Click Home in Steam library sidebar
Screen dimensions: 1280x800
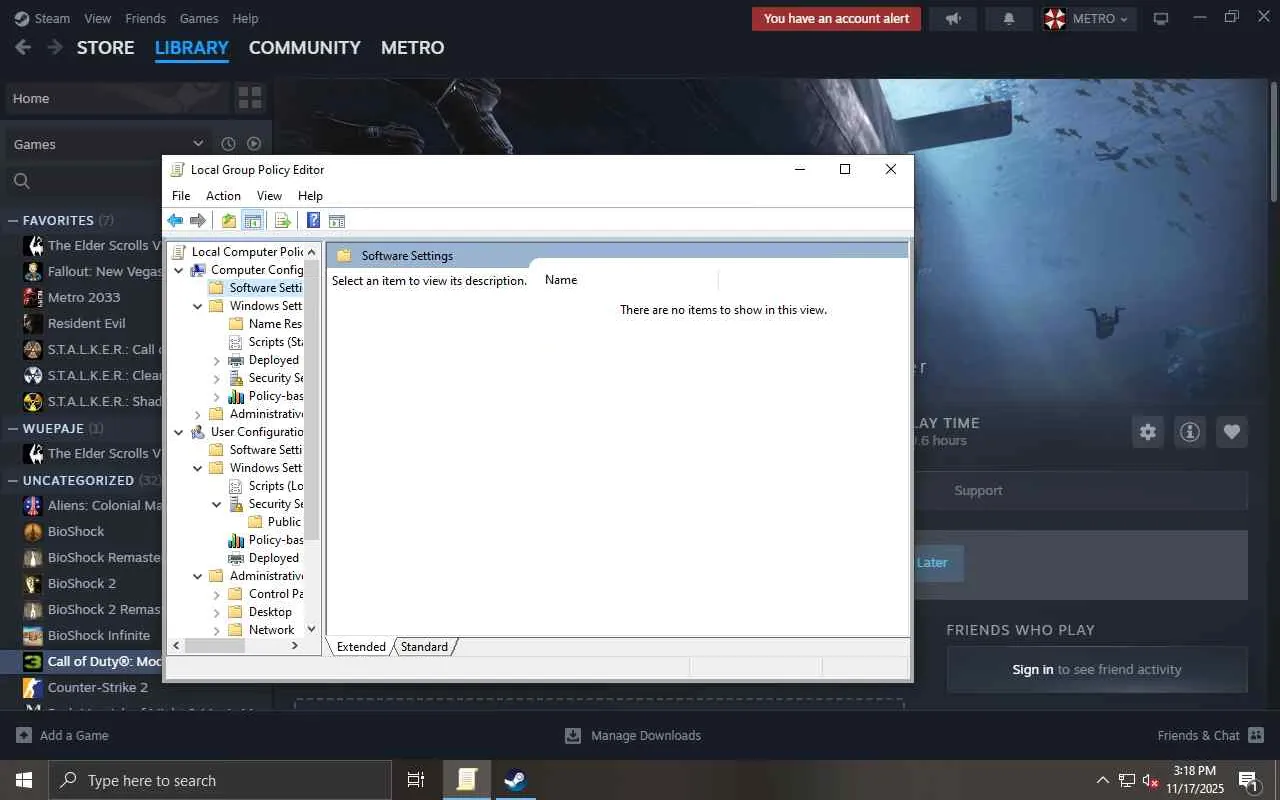[116, 98]
